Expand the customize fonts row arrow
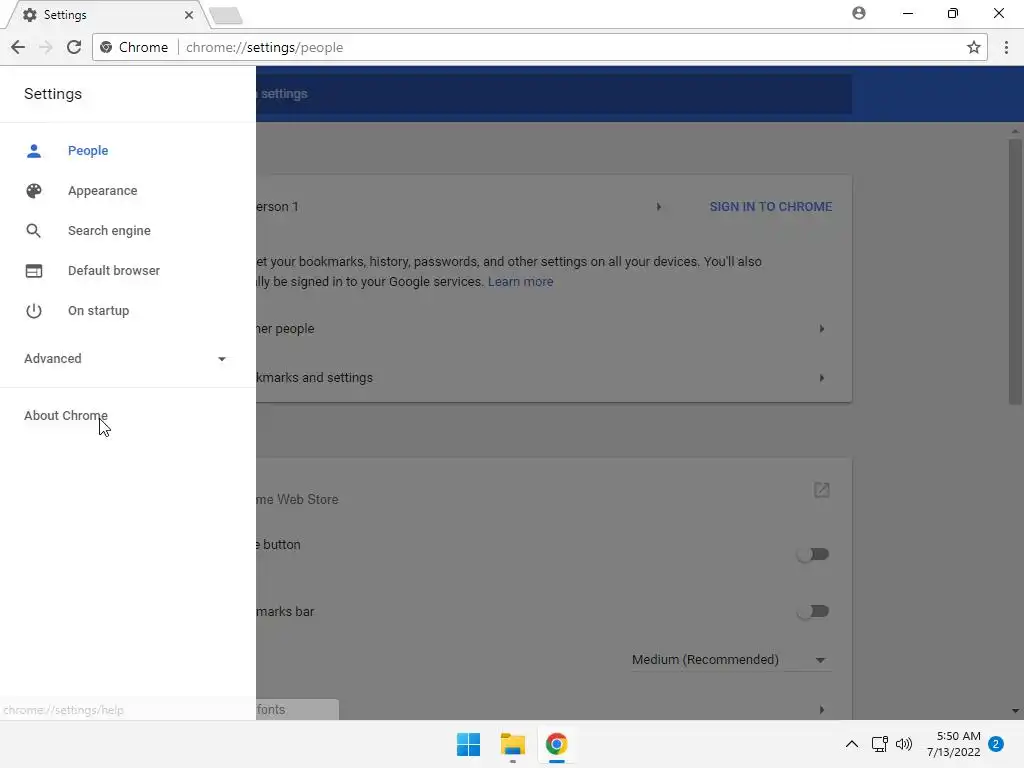 [822, 709]
